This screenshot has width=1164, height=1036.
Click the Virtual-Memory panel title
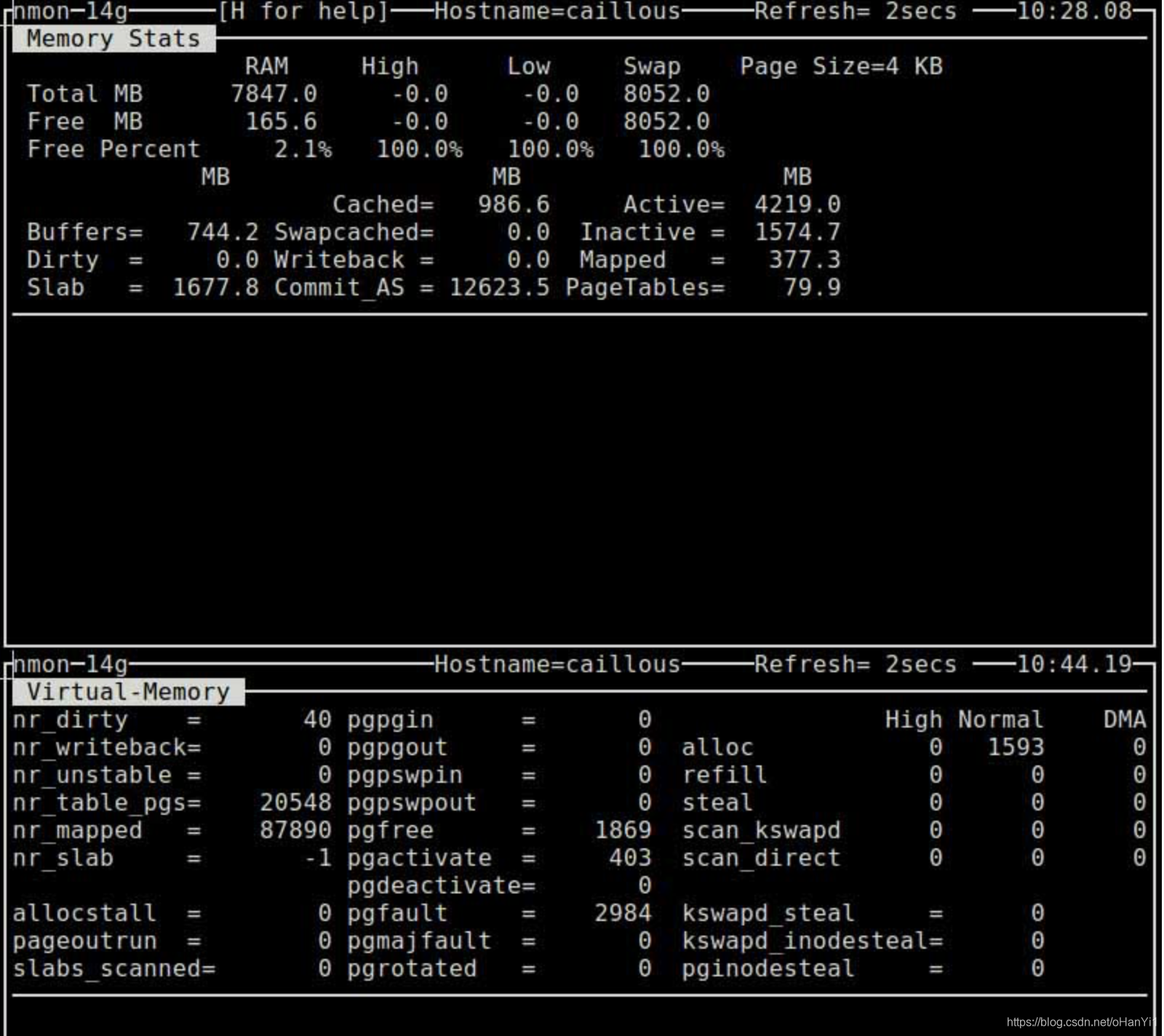128,692
